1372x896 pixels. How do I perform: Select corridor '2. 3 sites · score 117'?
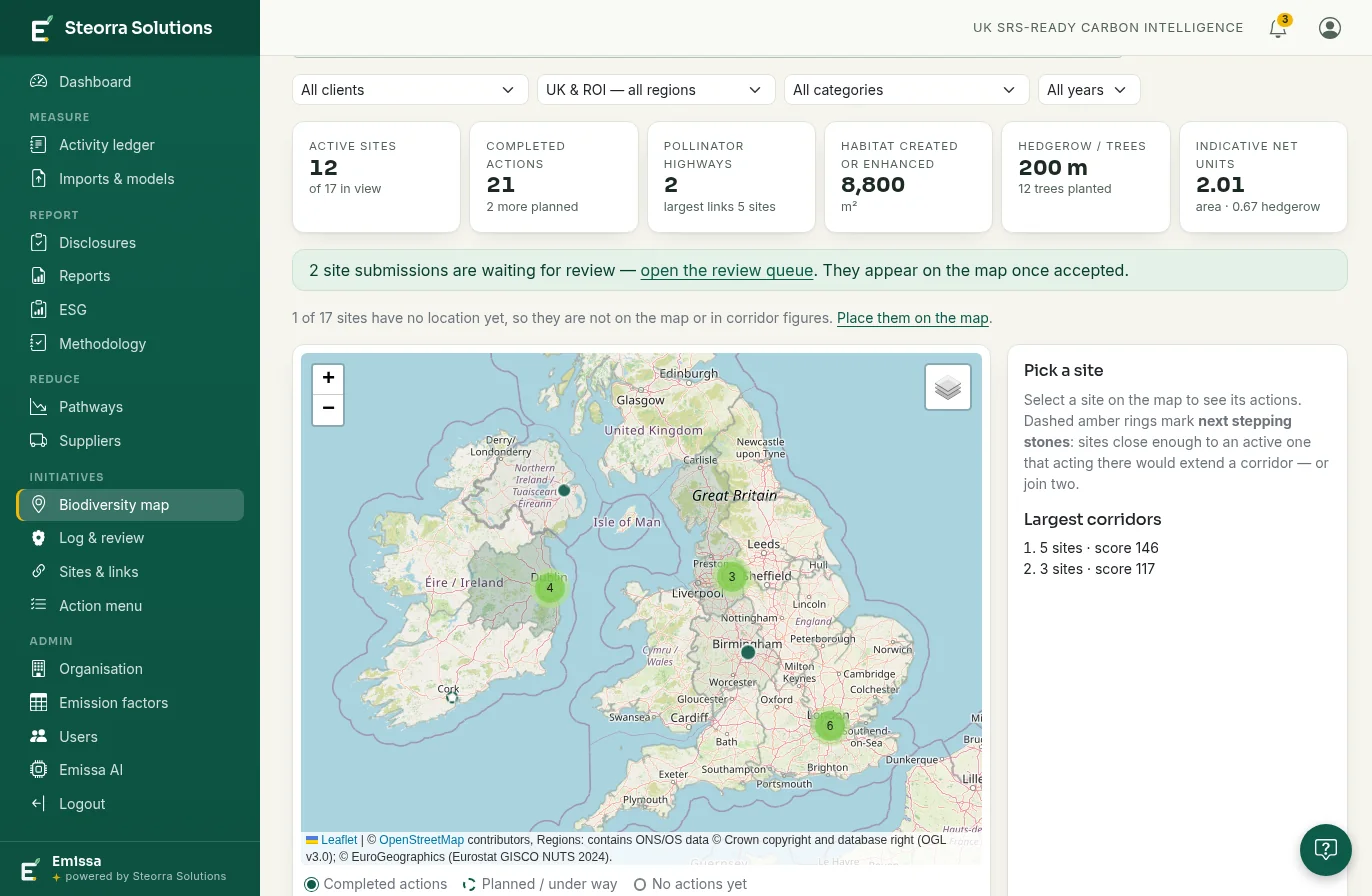(x=1089, y=569)
